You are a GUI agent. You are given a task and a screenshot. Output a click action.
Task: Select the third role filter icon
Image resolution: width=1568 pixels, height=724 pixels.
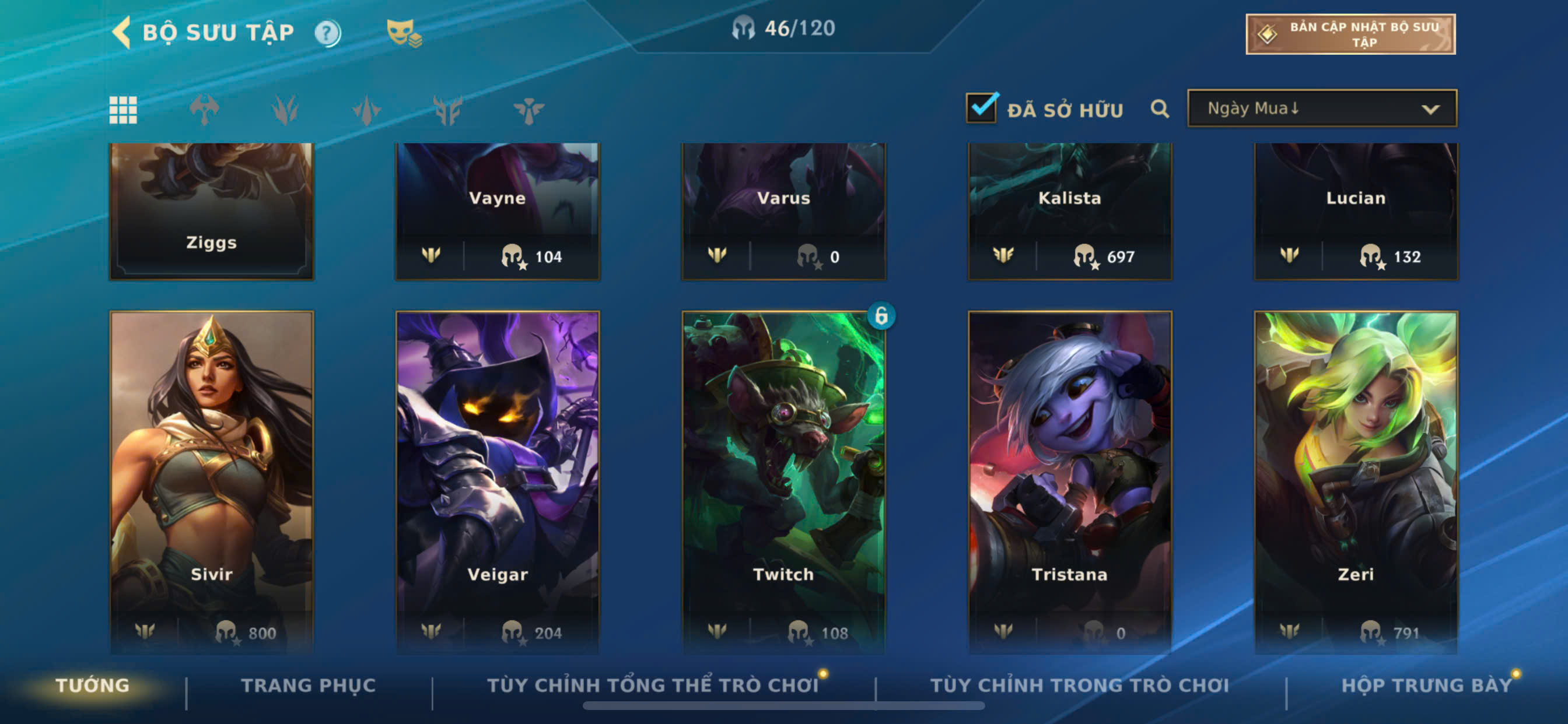click(366, 110)
